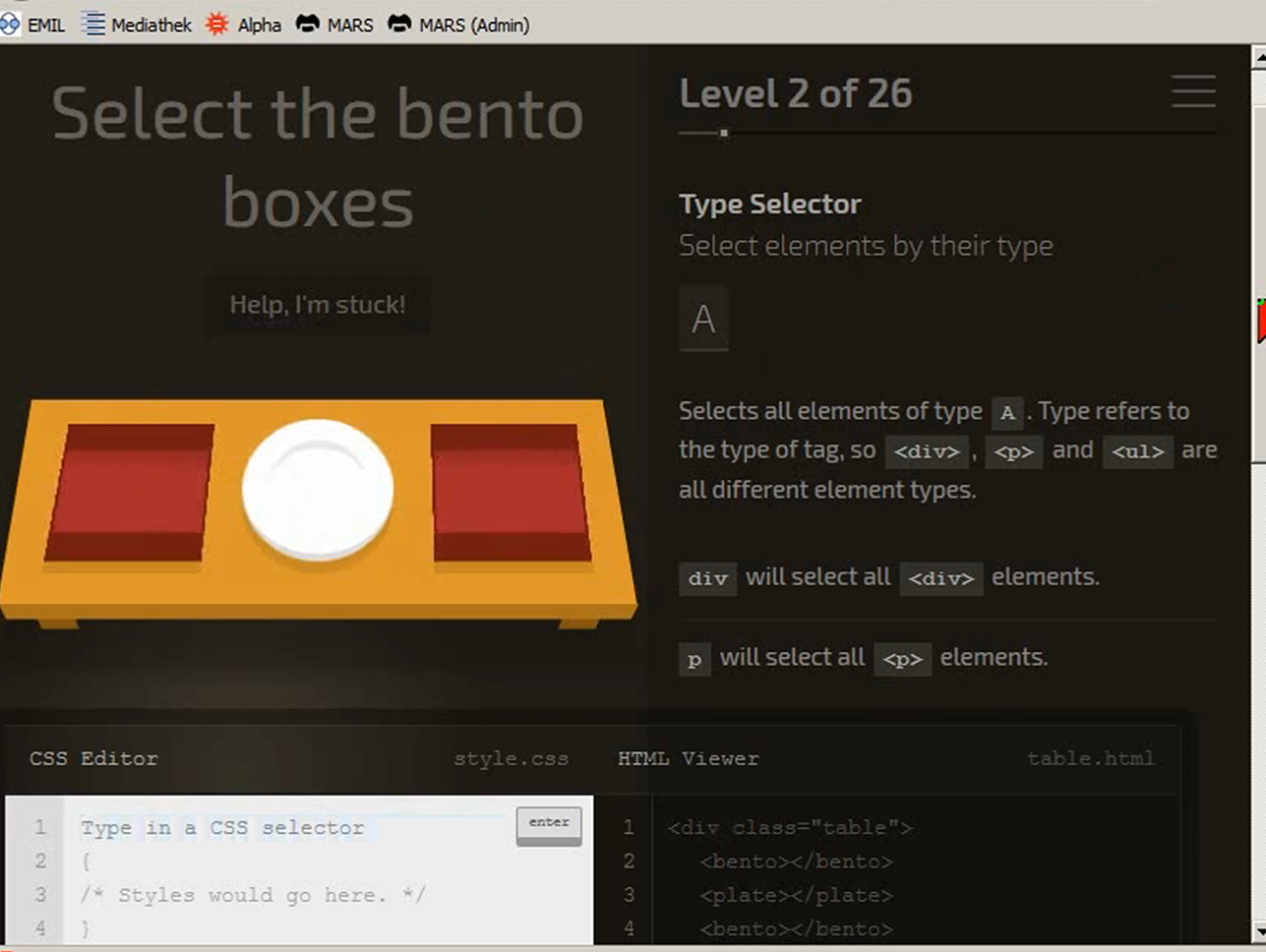
Task: Open the Mediathek bookmark
Action: 137,25
